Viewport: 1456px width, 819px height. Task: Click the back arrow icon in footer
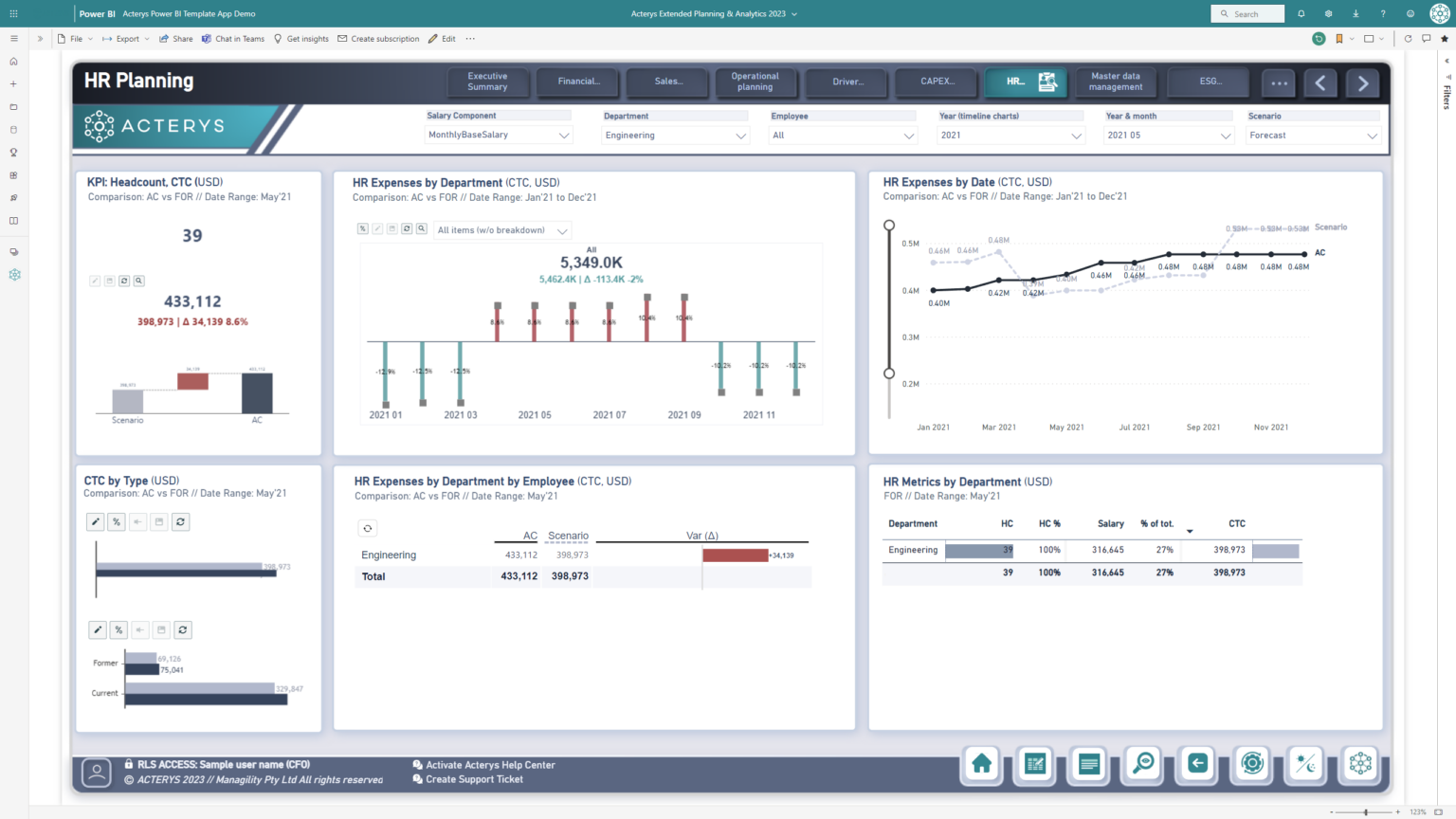tap(1196, 765)
